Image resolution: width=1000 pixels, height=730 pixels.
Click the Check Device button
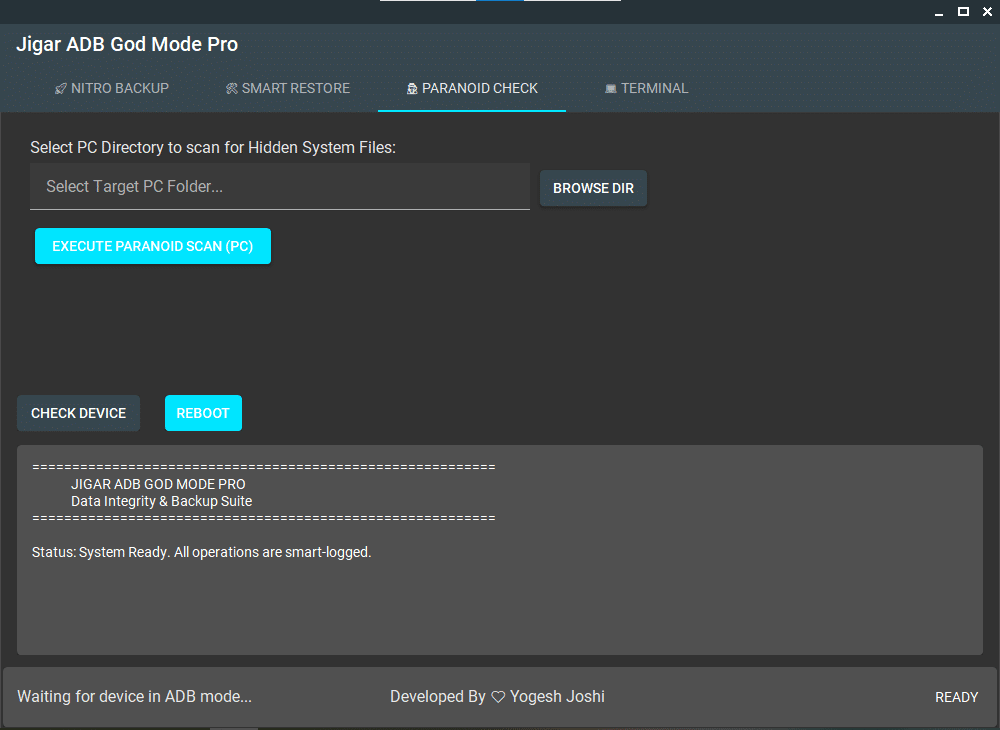78,413
